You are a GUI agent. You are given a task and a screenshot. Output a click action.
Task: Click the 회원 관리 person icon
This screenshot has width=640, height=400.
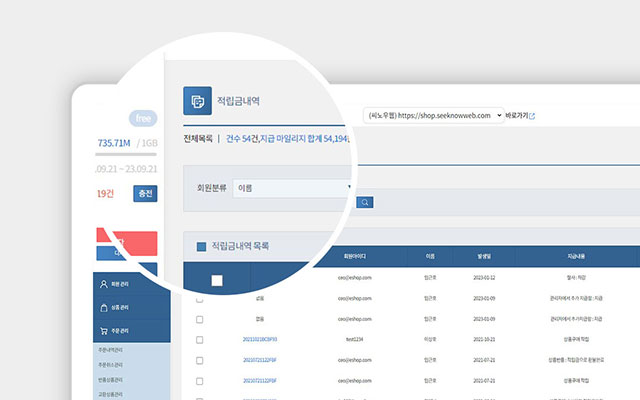[103, 284]
